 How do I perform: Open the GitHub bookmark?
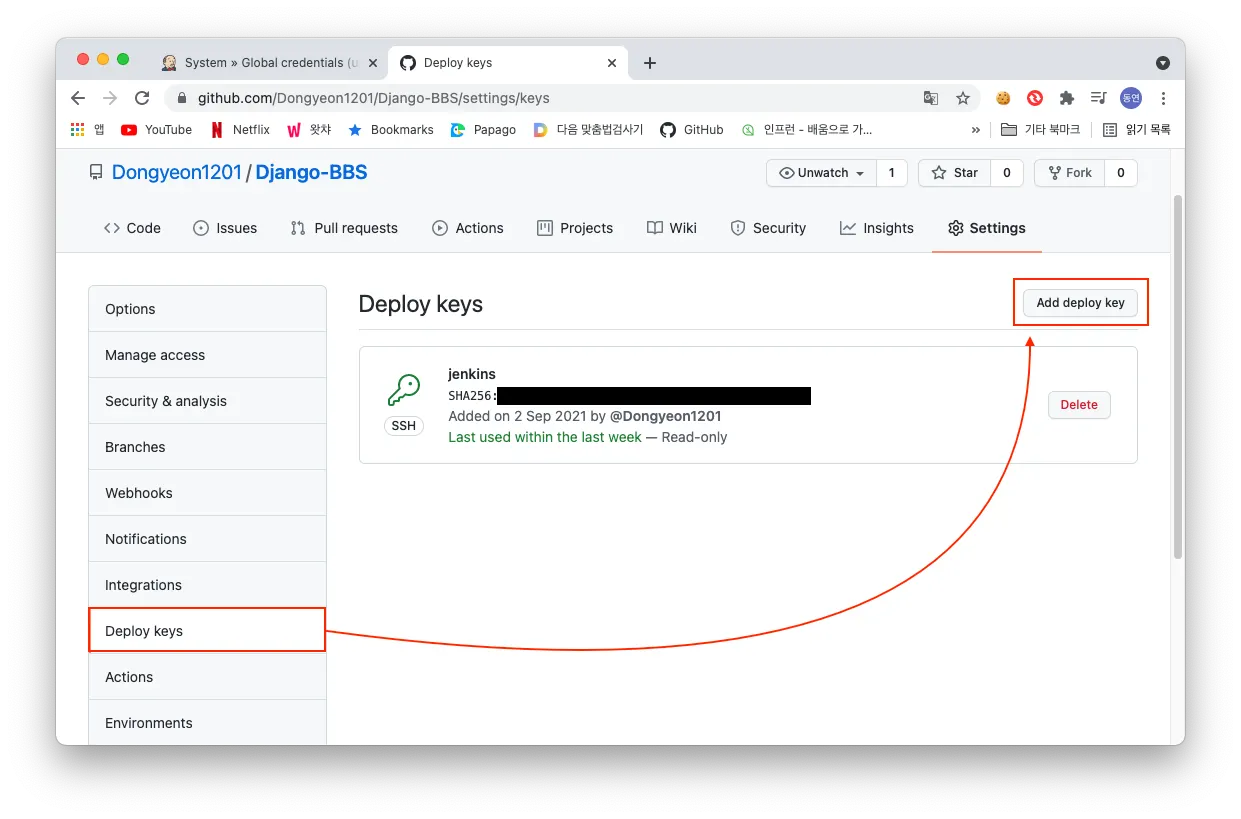[691, 129]
